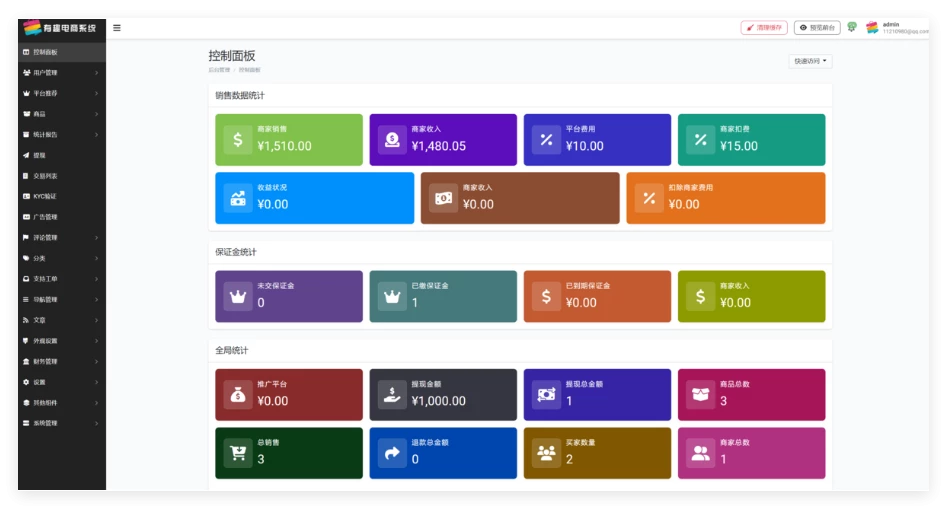
Task: Open the green notification bell icon
Action: (852, 27)
